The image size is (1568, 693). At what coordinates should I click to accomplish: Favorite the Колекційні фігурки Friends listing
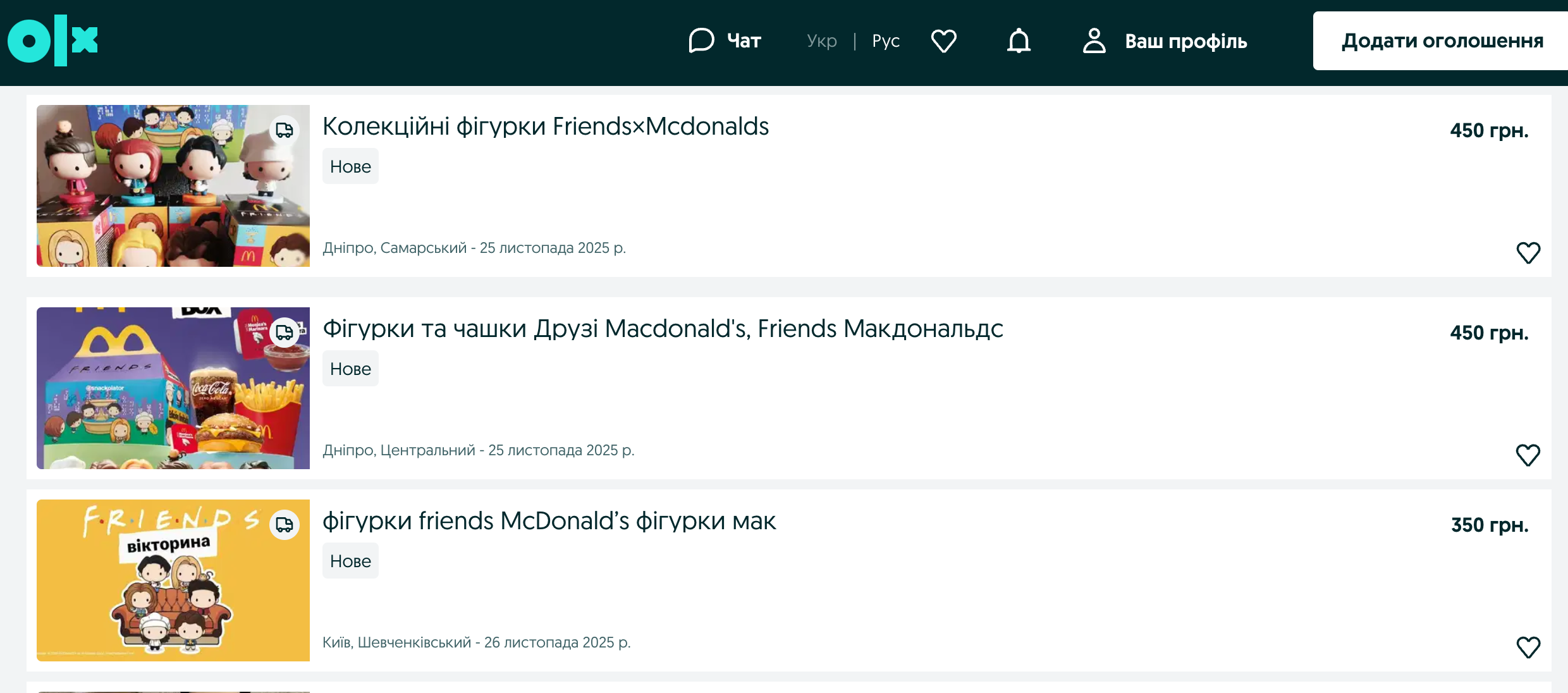[1528, 253]
